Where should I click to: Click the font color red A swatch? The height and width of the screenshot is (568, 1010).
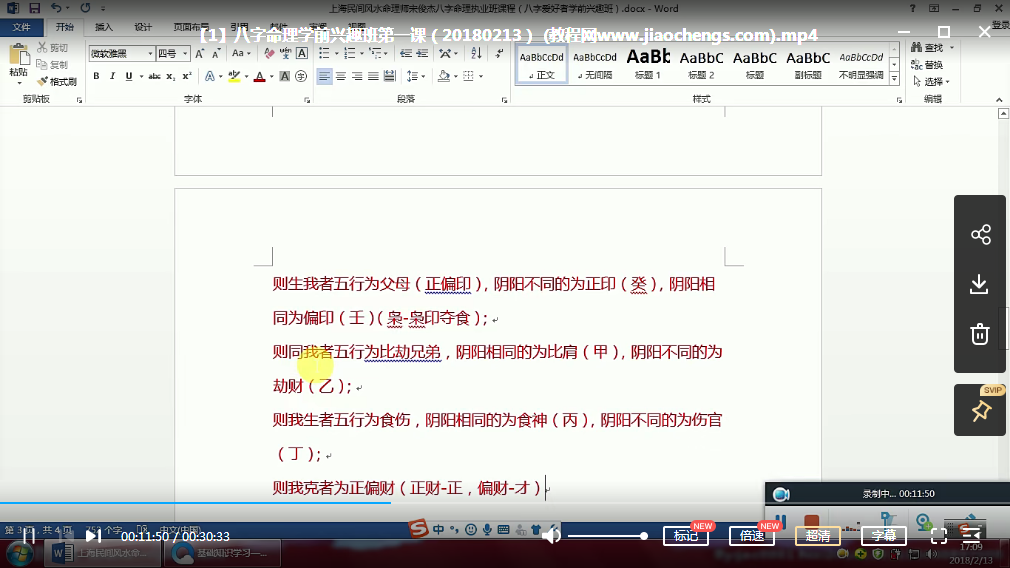(x=260, y=76)
